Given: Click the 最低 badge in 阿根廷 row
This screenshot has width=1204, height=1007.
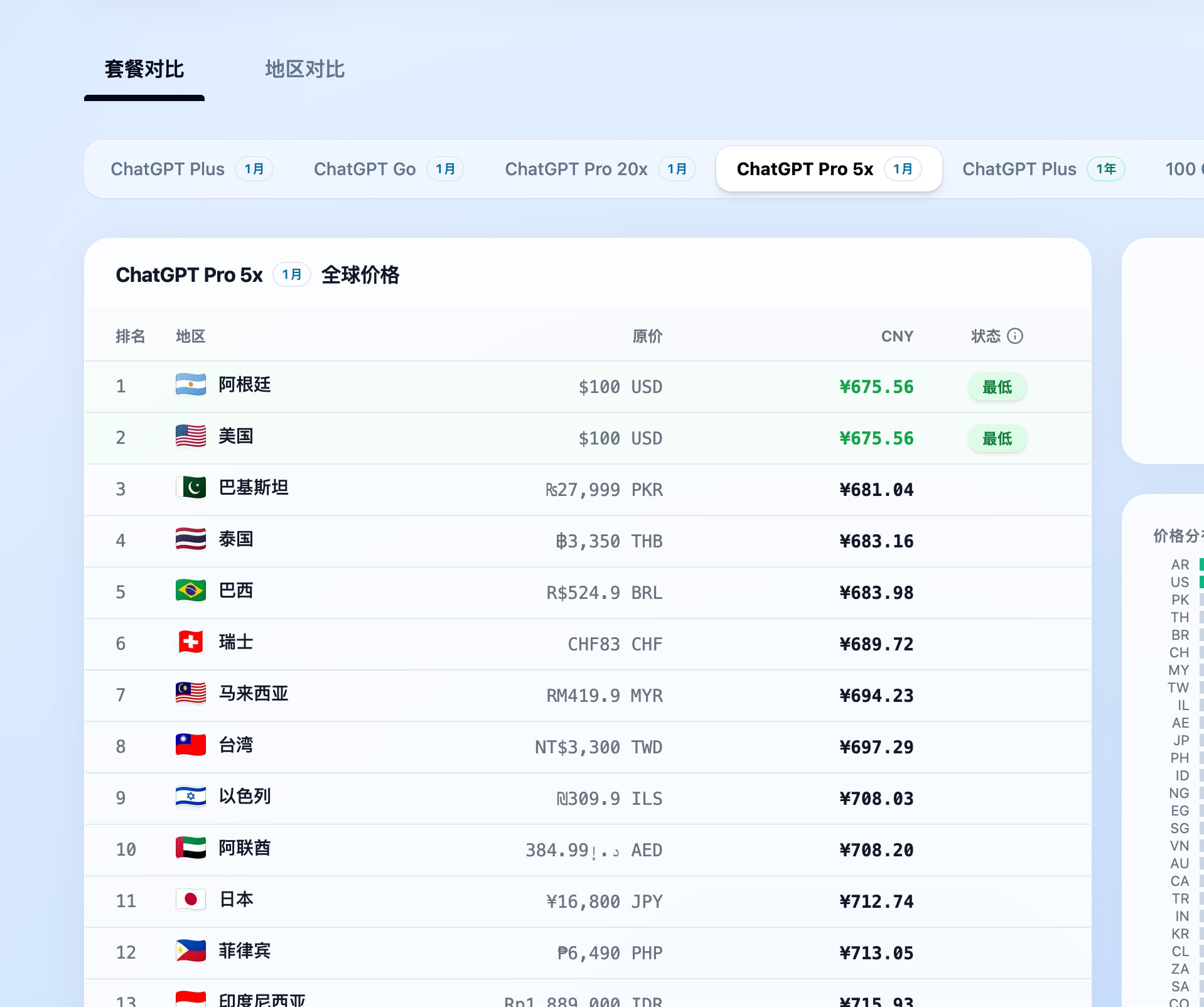Looking at the screenshot, I should click(997, 387).
